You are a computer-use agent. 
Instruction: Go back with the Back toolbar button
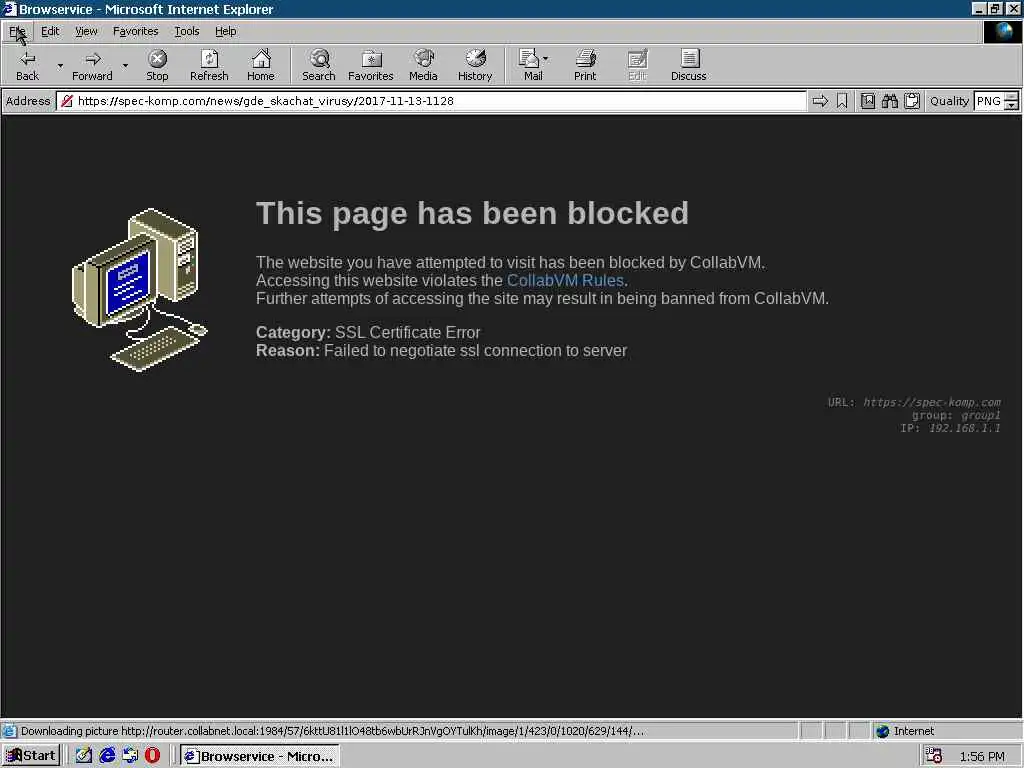(27, 65)
